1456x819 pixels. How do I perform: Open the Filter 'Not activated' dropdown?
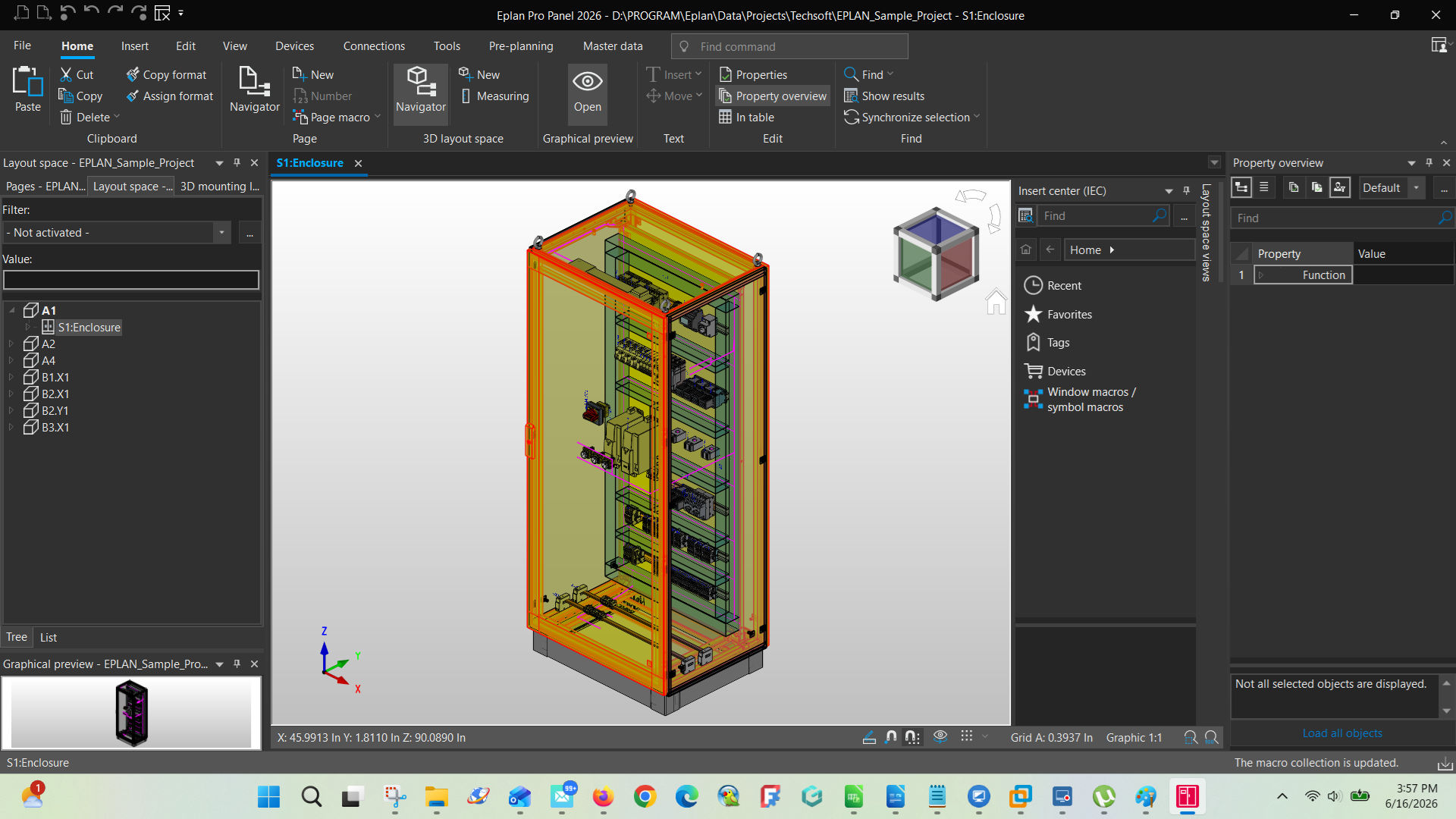point(221,233)
